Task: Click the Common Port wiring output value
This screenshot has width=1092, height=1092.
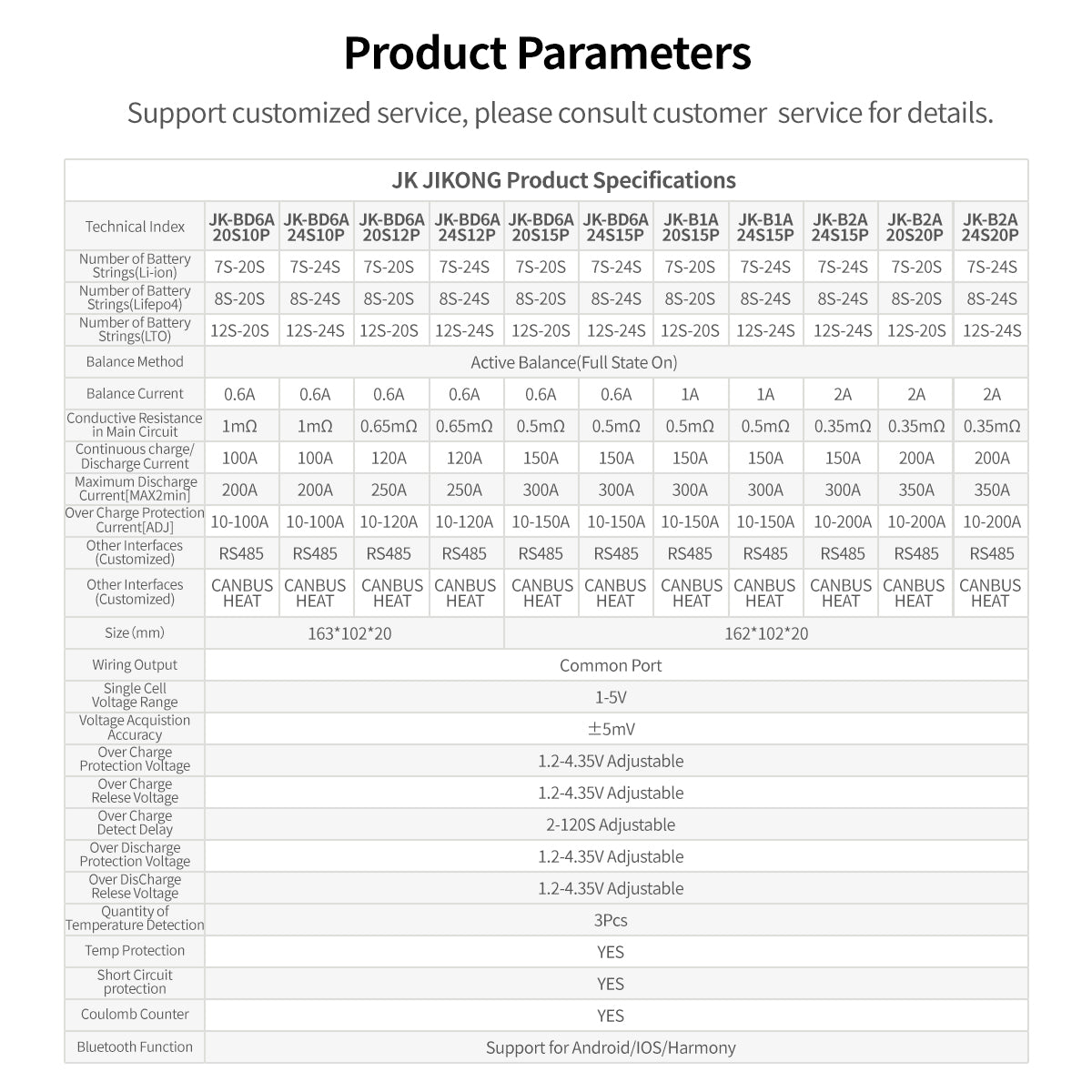Action: pyautogui.click(x=611, y=665)
